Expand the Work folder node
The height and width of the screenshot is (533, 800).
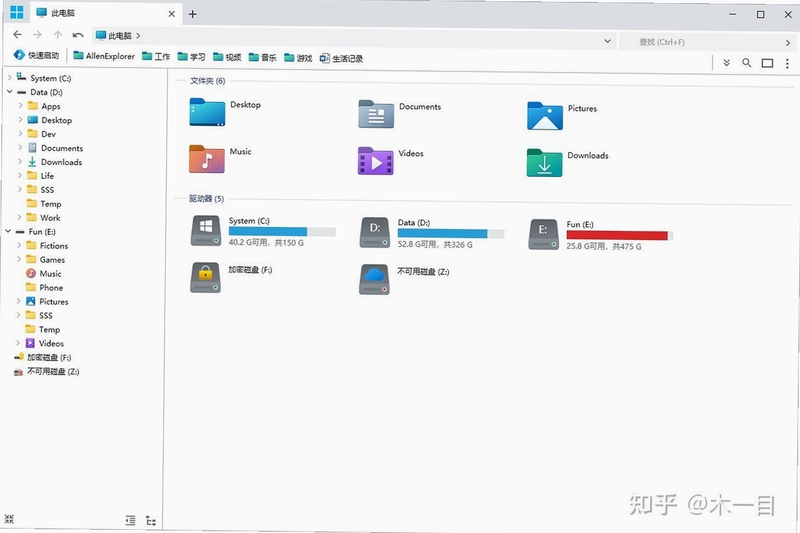point(19,217)
